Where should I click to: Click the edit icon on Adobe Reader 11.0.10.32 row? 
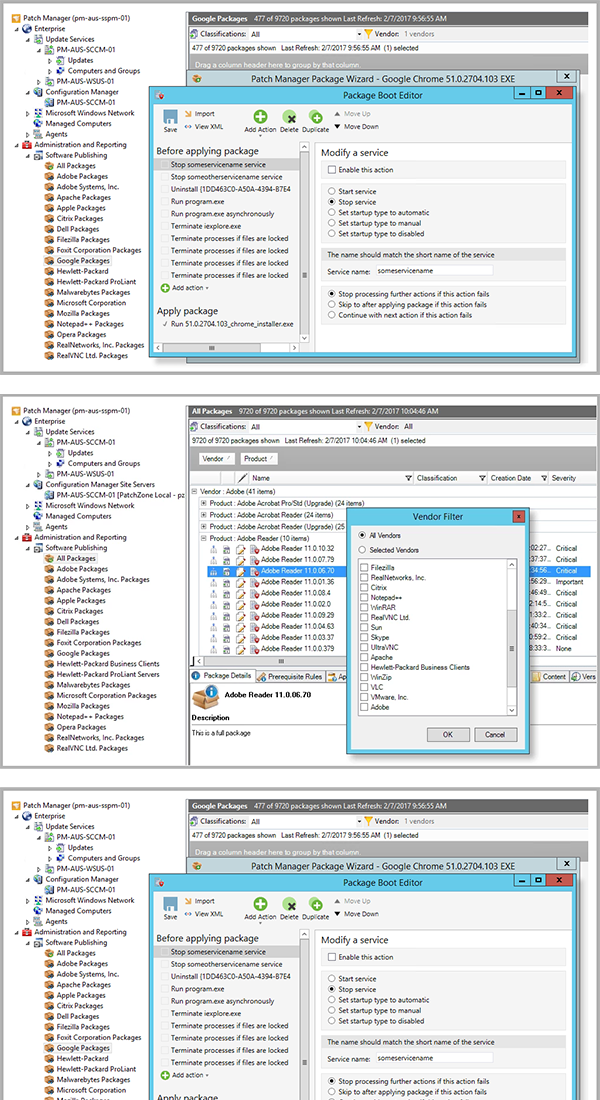pos(241,548)
